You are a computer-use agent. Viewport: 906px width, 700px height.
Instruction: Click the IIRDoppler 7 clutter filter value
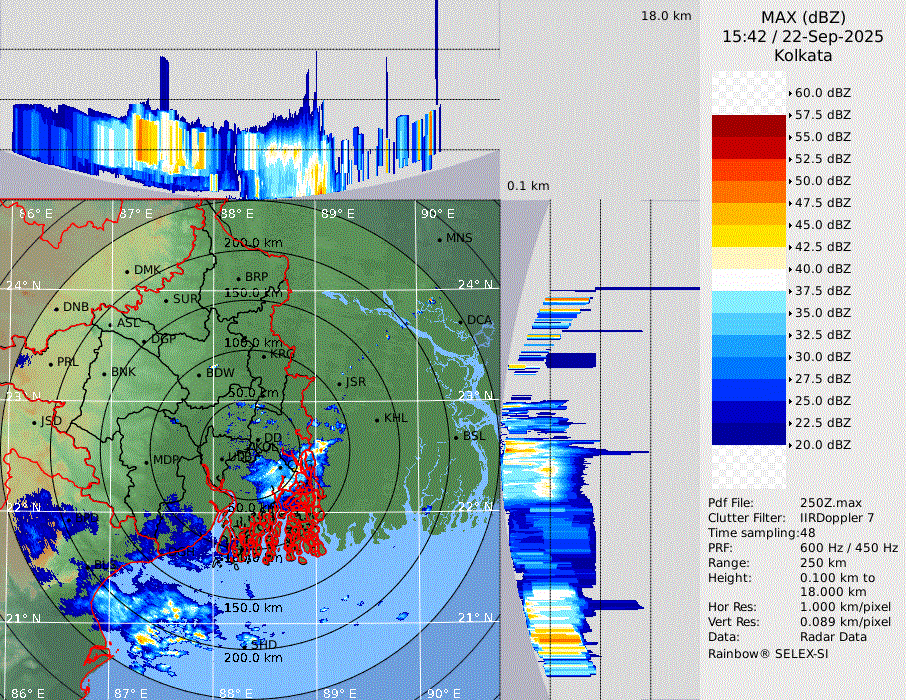click(x=838, y=518)
